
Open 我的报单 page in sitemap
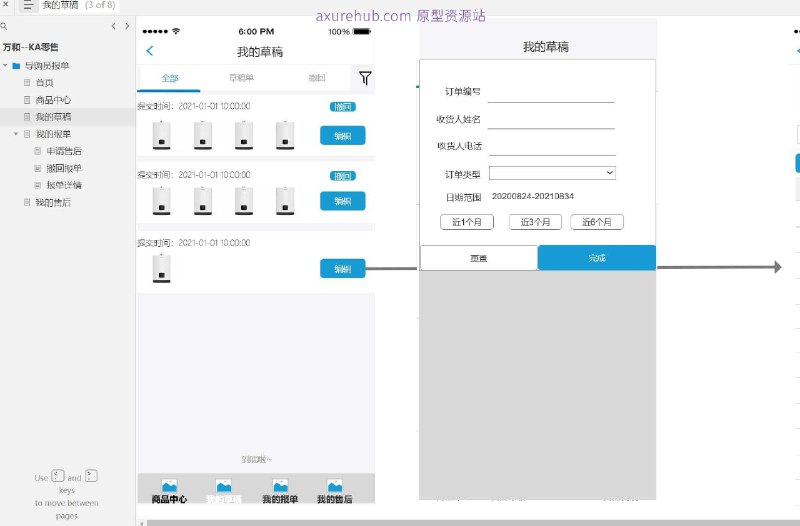[53, 134]
